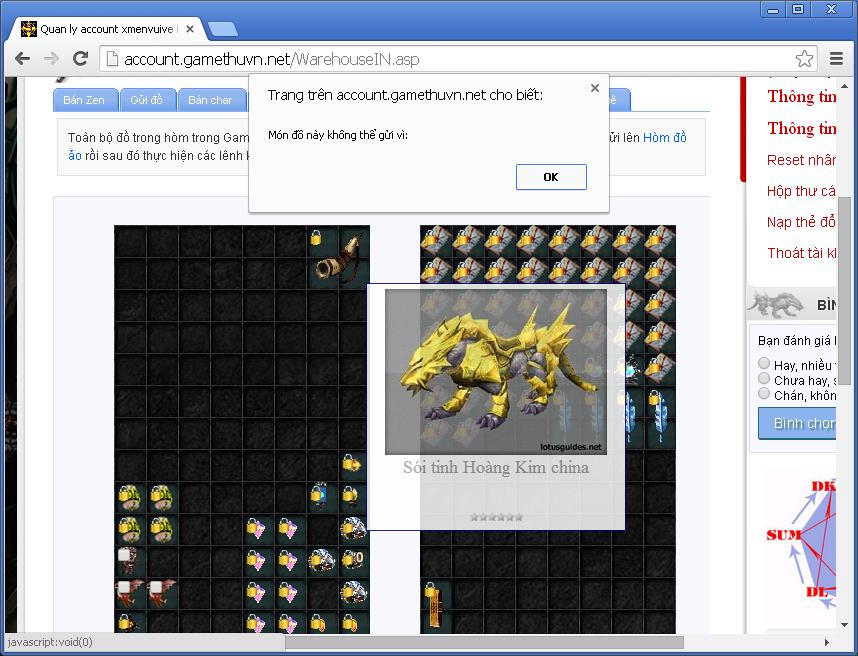This screenshot has width=858, height=656.
Task: Maximize the Chrome window
Action: [798, 9]
